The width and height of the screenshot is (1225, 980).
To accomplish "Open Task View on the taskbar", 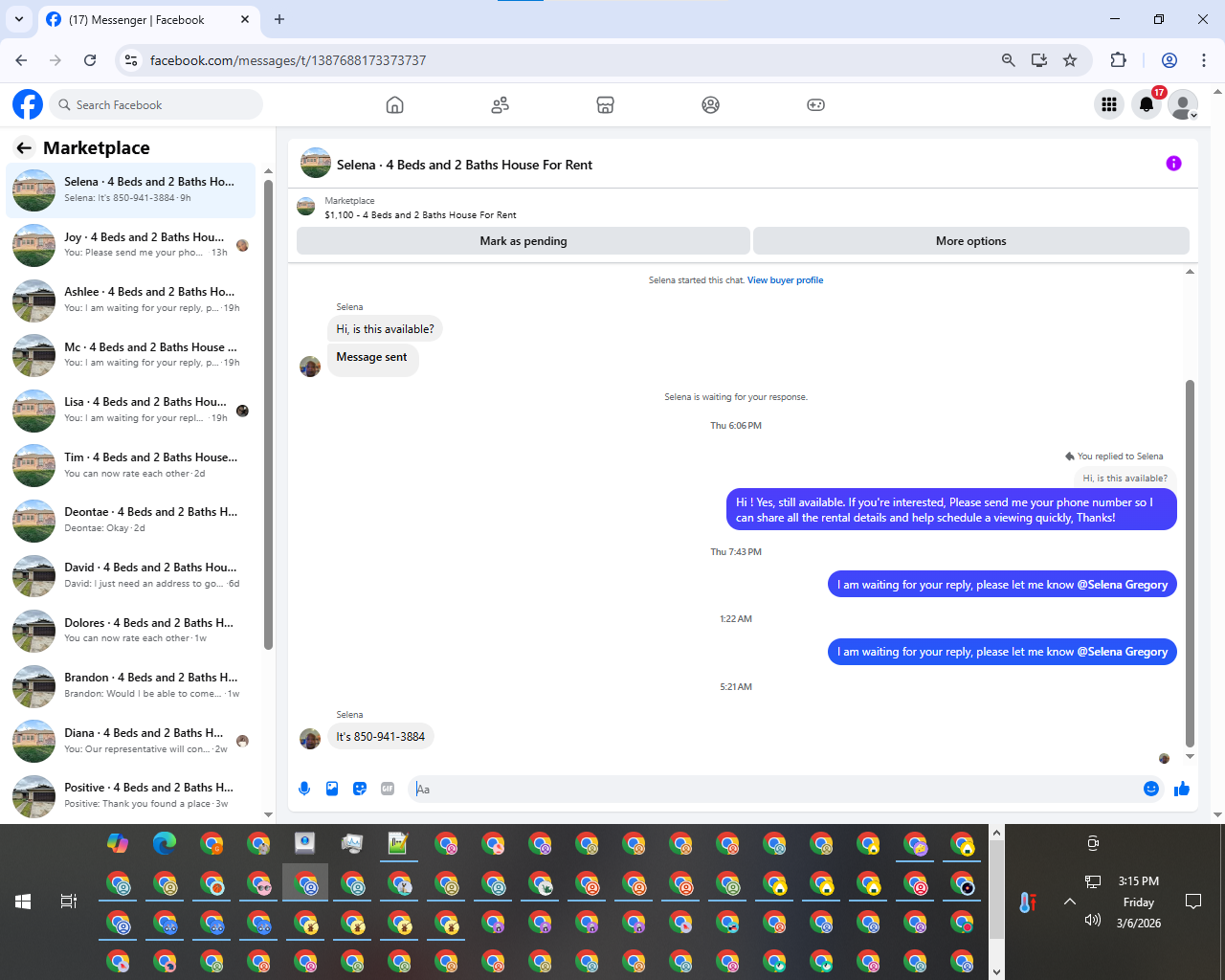I will coord(69,902).
